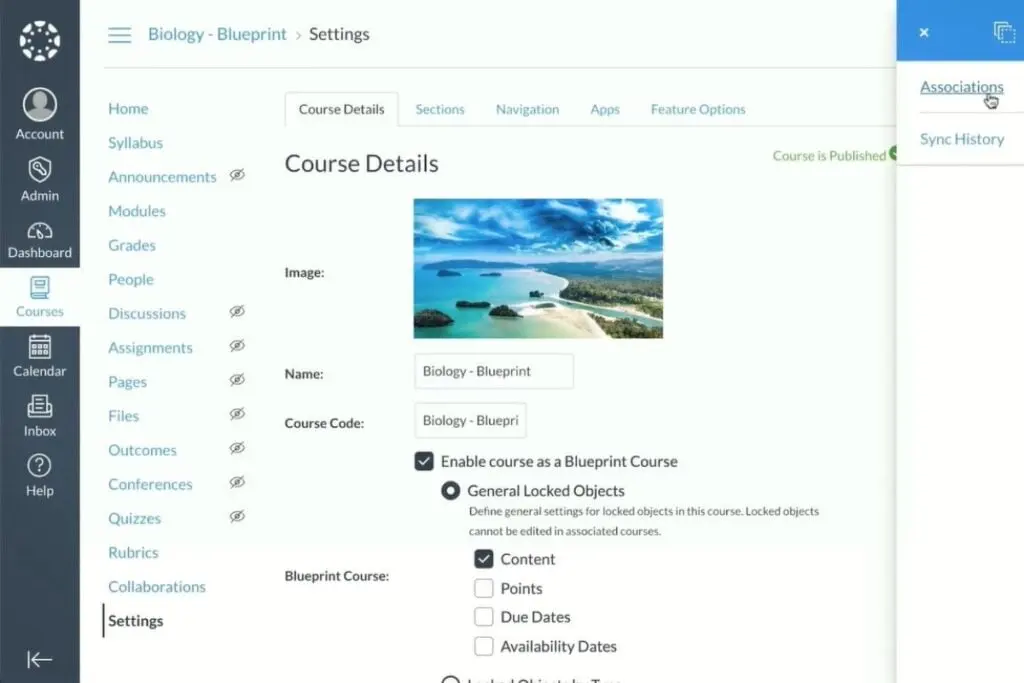Open the Calendar icon

40,347
